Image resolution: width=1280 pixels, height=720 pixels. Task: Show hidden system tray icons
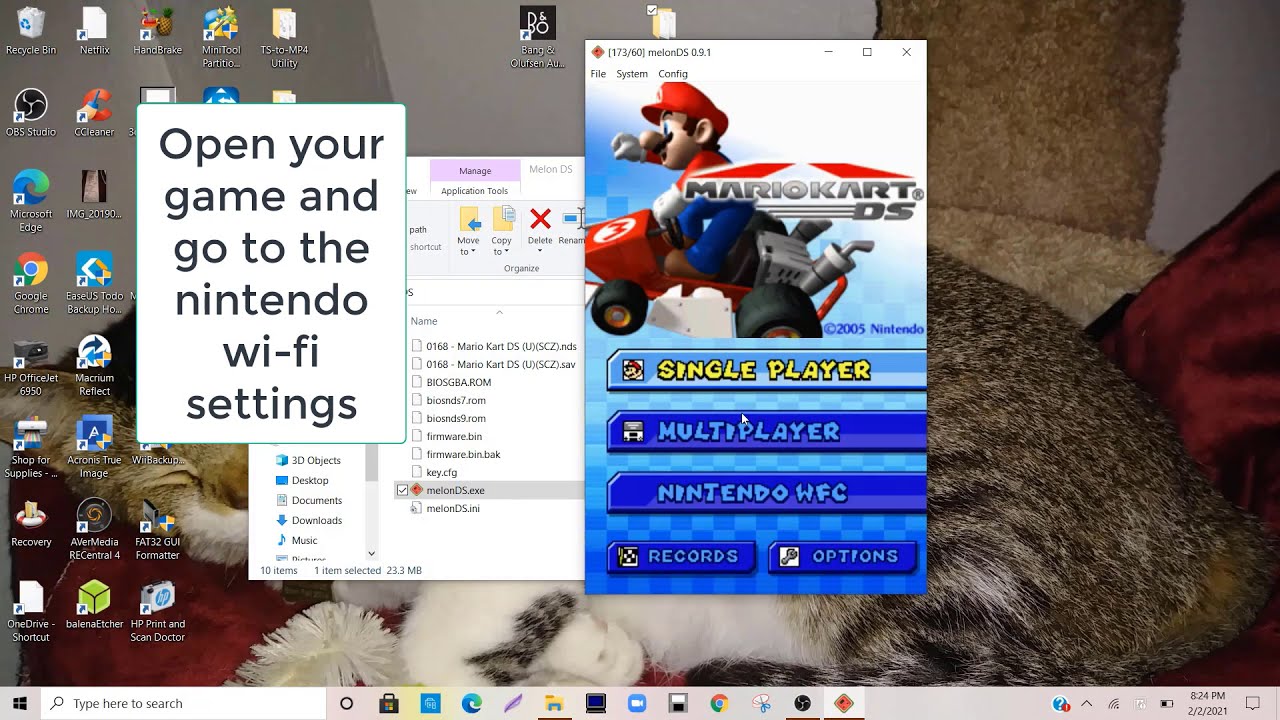click(x=1087, y=703)
